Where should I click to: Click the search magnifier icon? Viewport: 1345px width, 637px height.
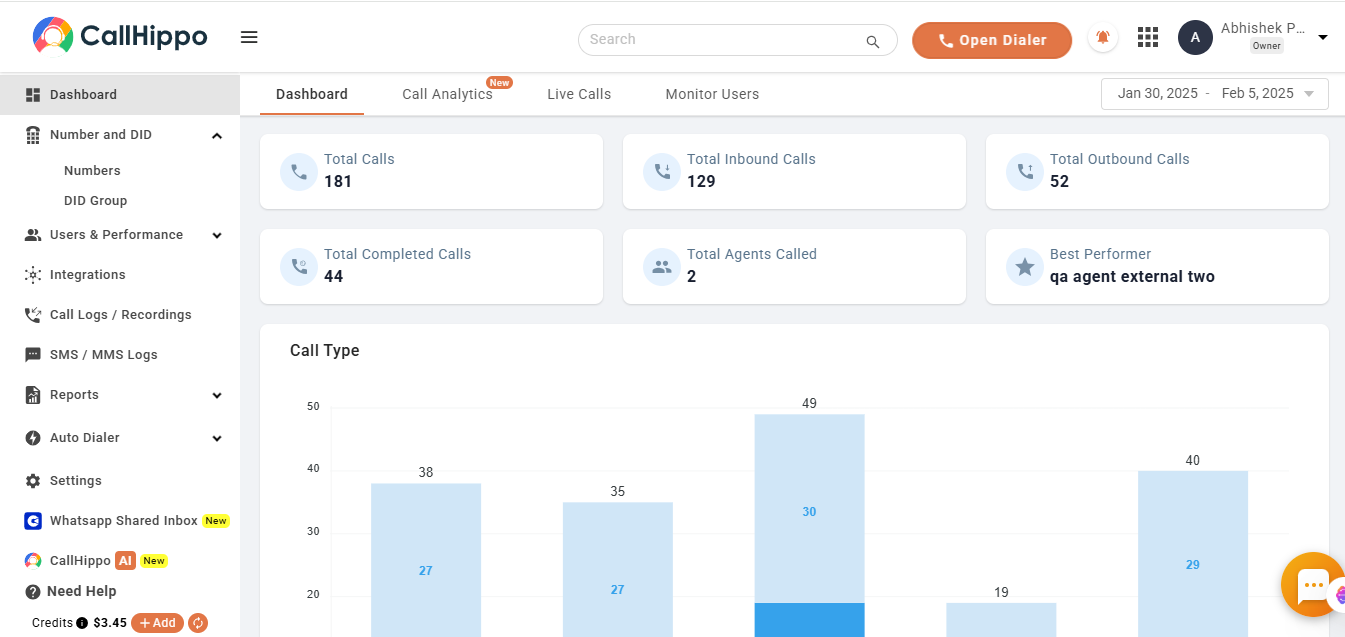[x=873, y=41]
